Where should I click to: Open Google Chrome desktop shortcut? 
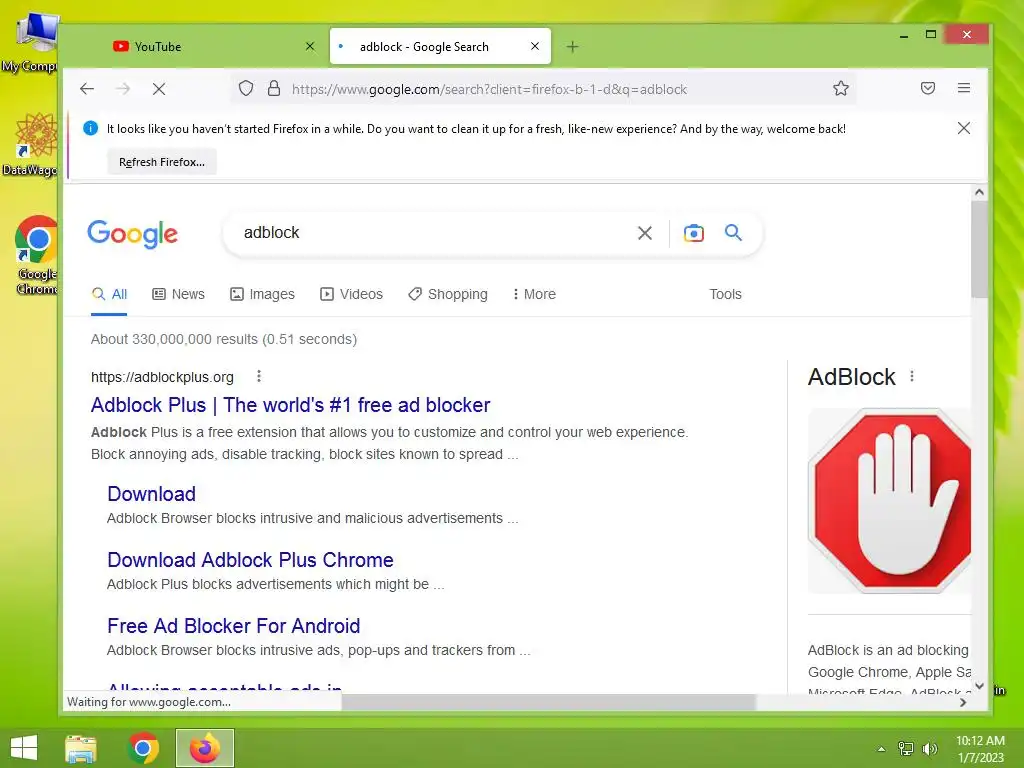37,255
